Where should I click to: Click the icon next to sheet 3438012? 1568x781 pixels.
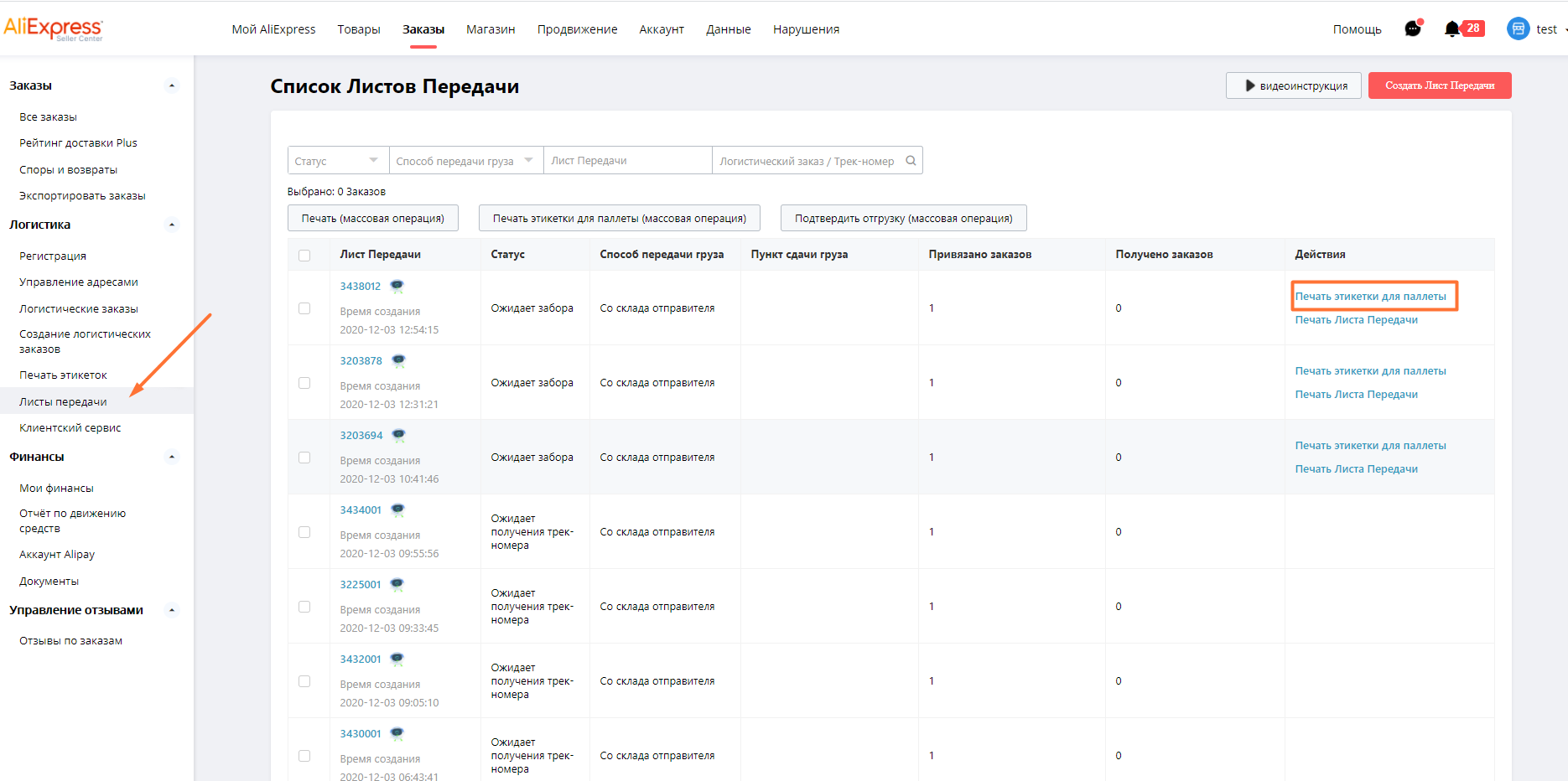click(397, 286)
